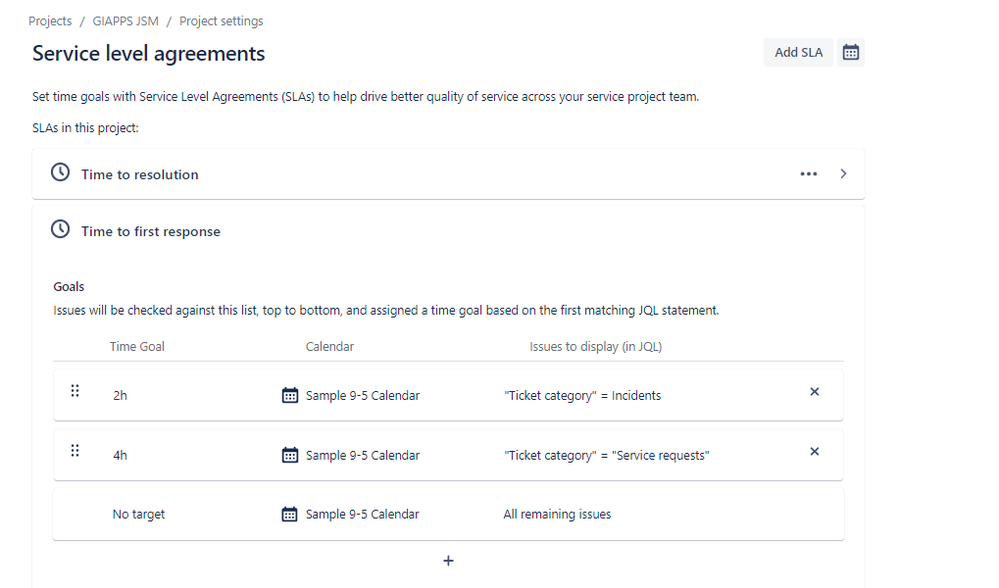Open Sample 9-5 Calendar in the No target row
999x588 pixels.
pos(362,514)
